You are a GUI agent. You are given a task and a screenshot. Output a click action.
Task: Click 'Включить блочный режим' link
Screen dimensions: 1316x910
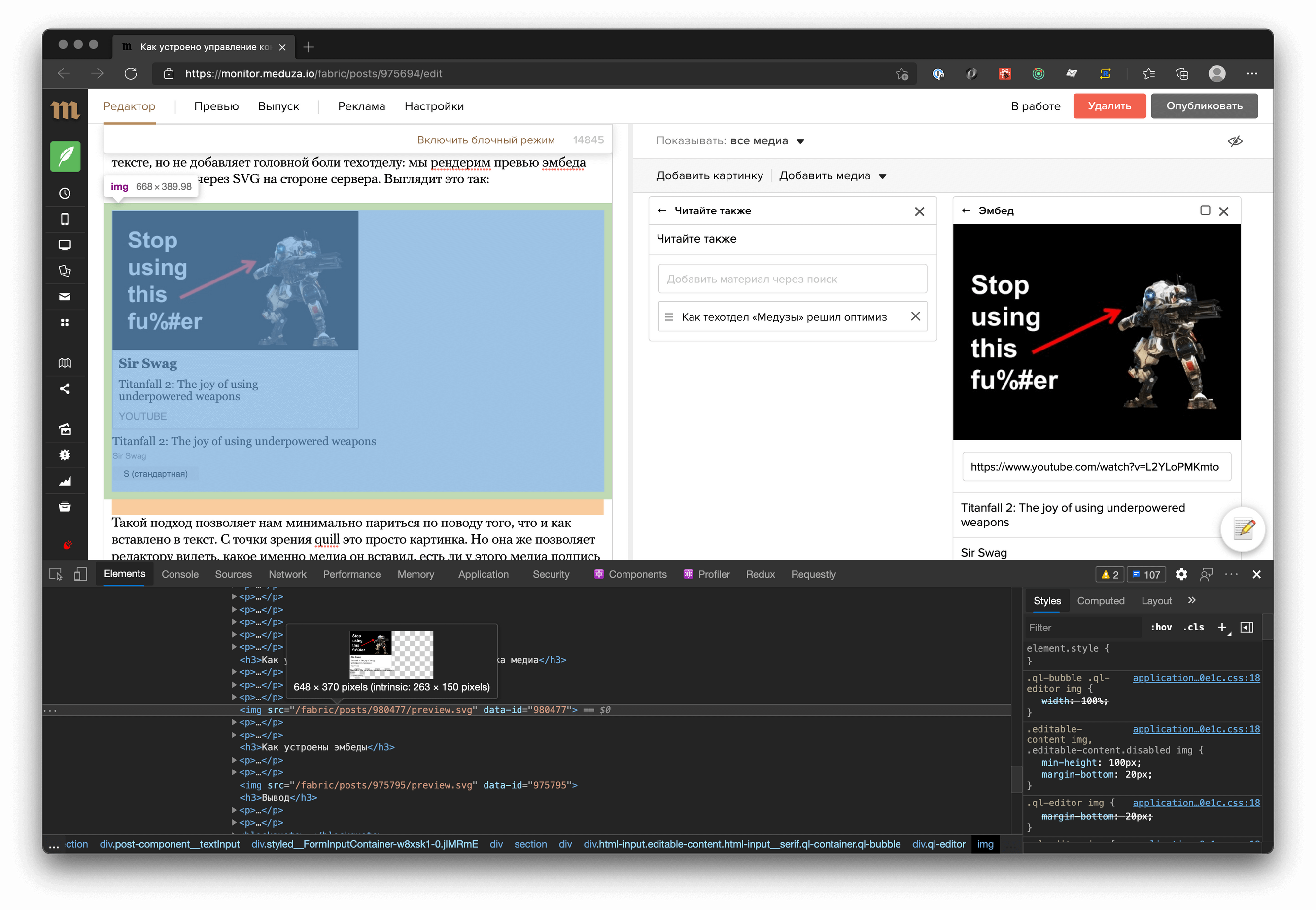pyautogui.click(x=485, y=140)
